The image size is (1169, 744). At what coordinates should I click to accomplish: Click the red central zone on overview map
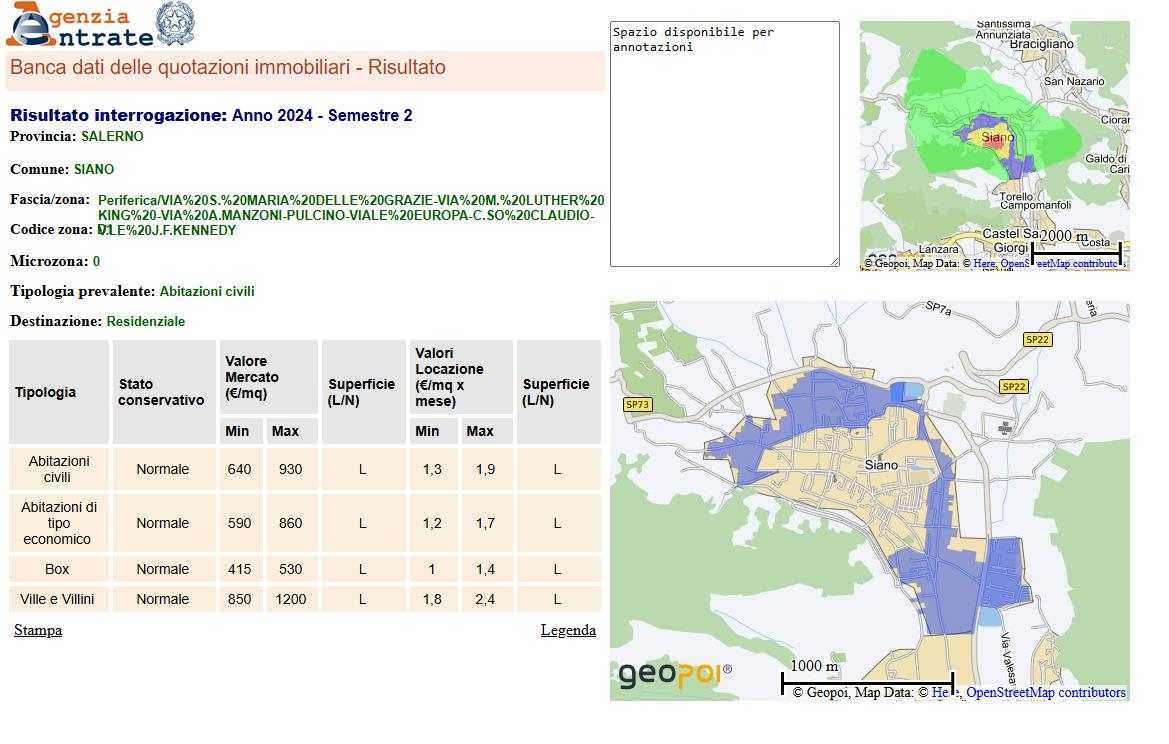(993, 143)
